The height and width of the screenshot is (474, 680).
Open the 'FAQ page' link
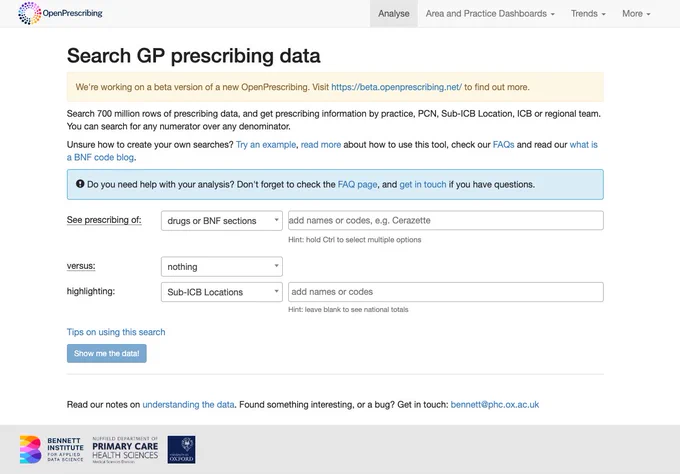click(357, 184)
